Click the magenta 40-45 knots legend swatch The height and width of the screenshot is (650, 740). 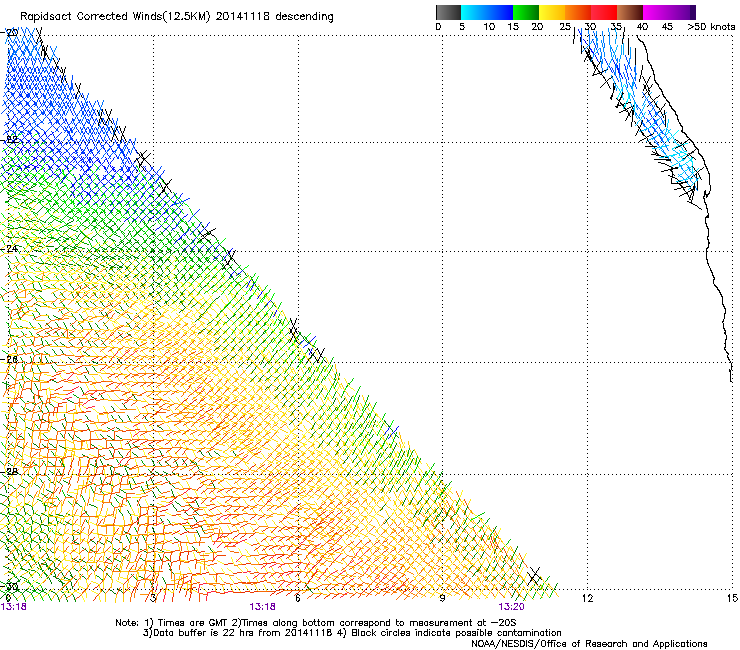click(656, 12)
